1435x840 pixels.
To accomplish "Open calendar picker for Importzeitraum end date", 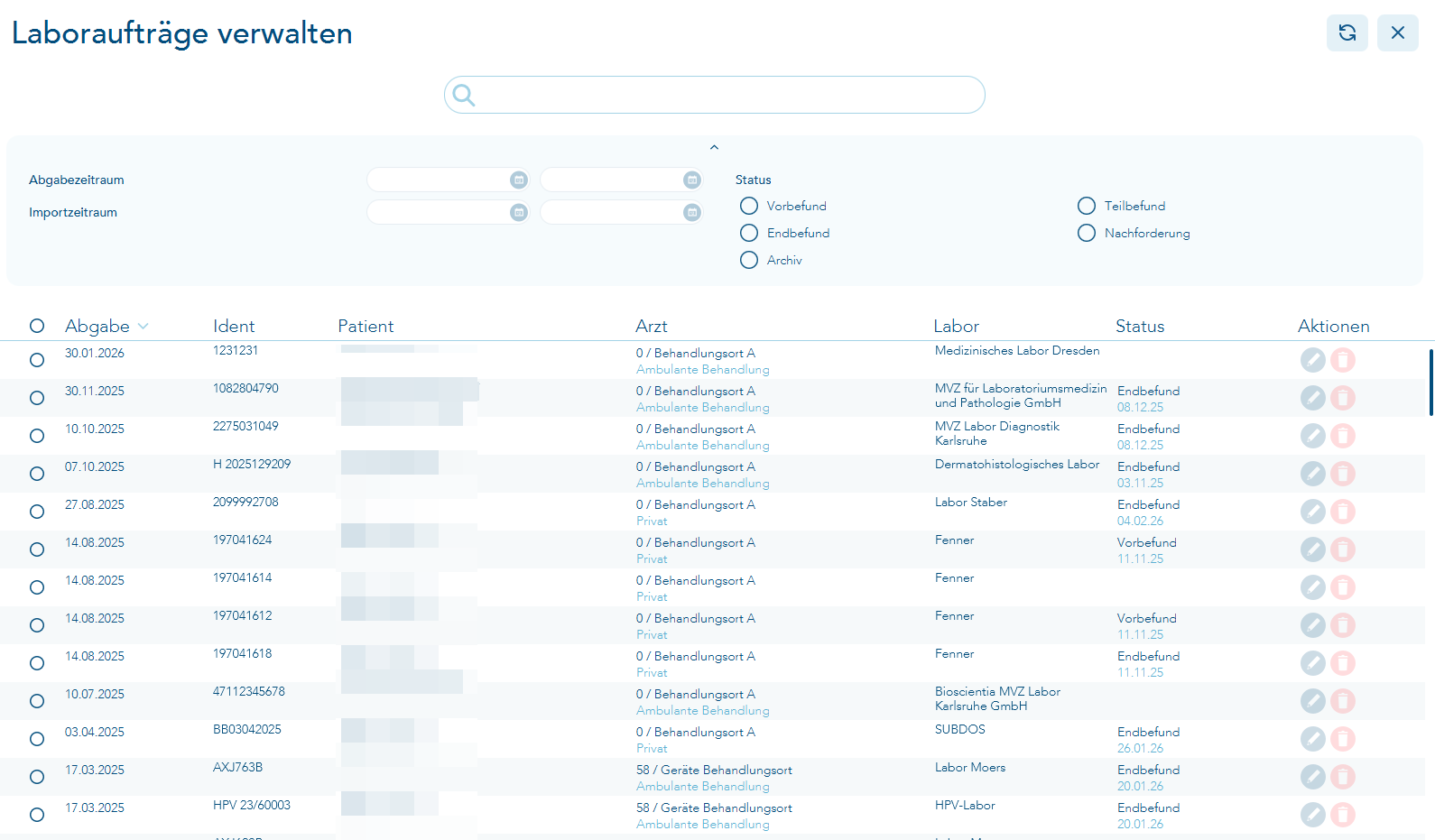I will tap(692, 213).
